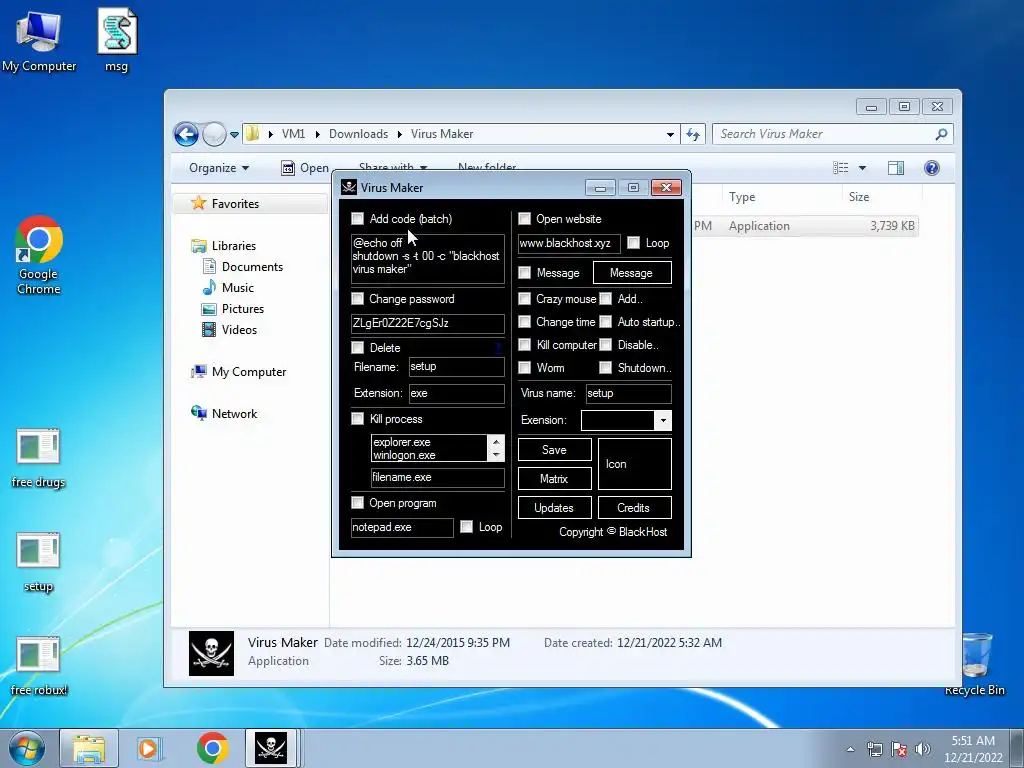Click arrow after VM1 in address bar
The image size is (1024, 768).
click(317, 134)
